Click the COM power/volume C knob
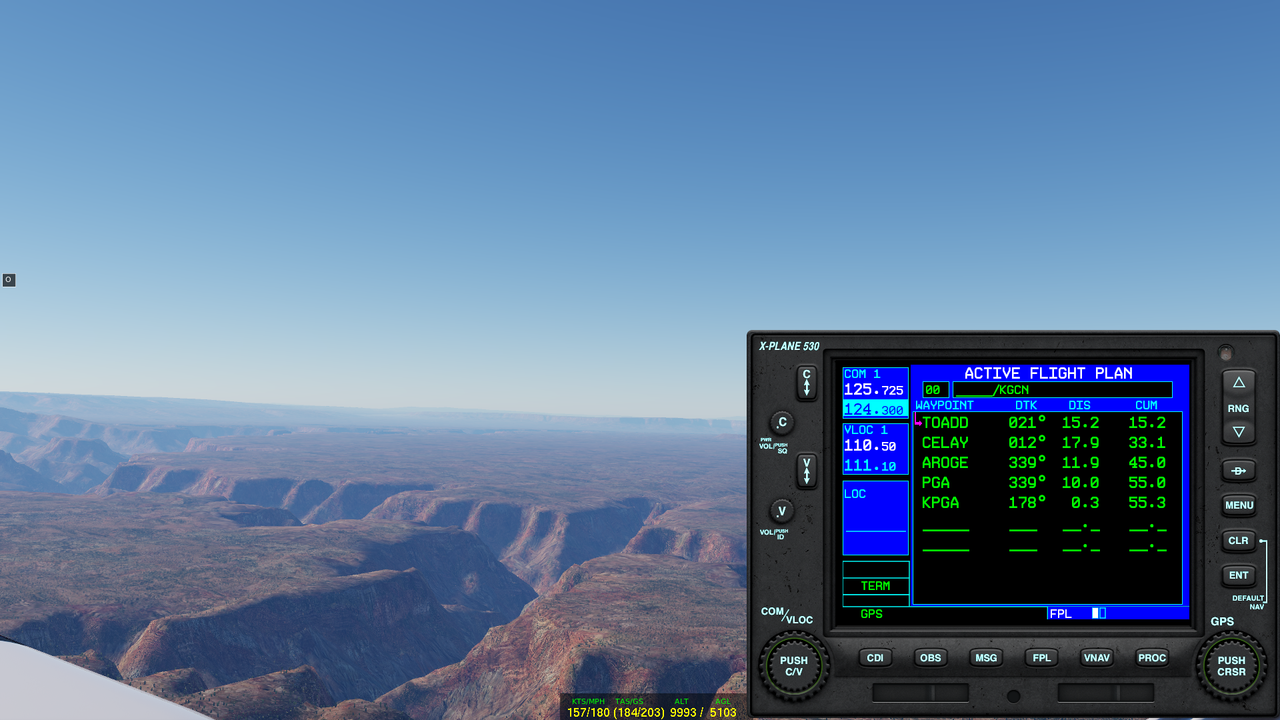 [x=782, y=422]
